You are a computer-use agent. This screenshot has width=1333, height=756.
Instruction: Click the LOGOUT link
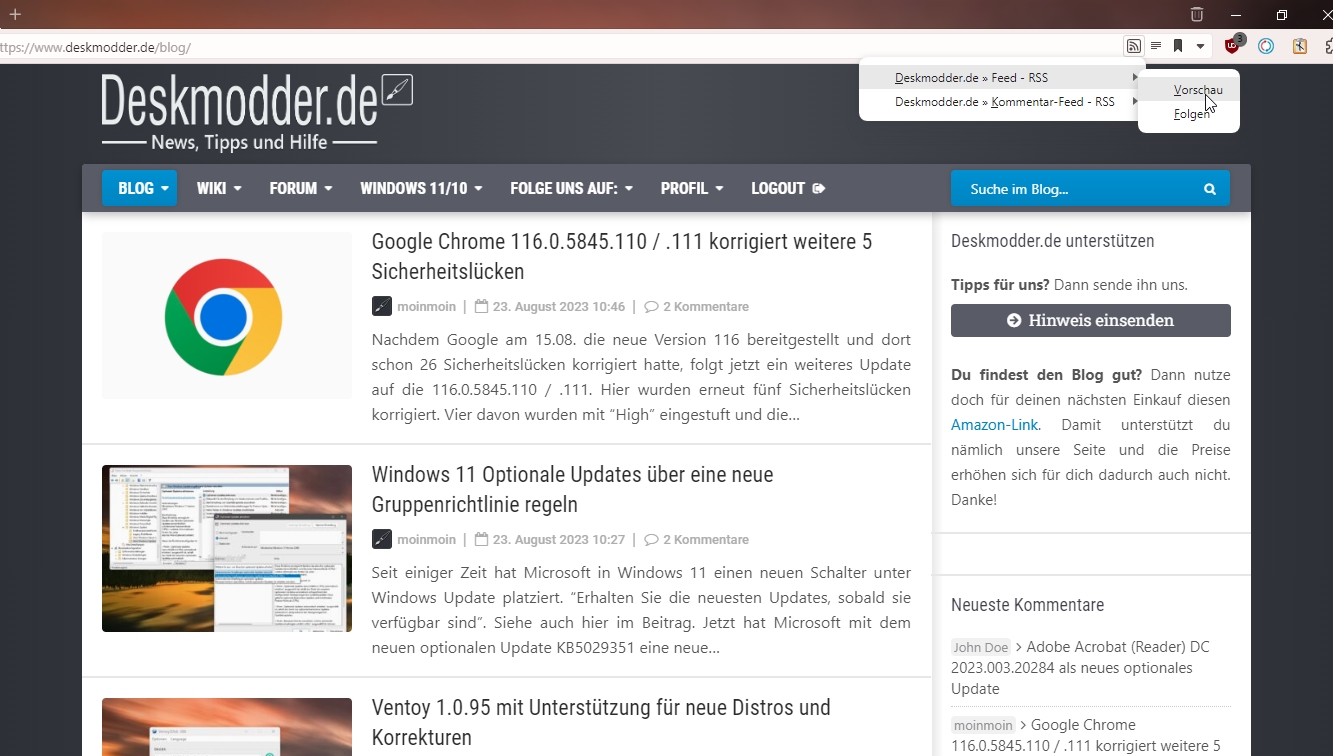(788, 188)
